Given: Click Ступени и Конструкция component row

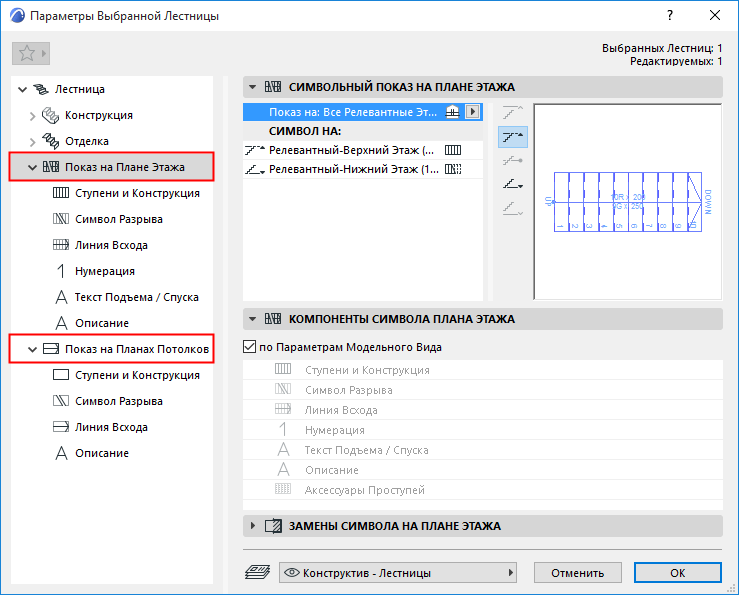Looking at the screenshot, I should tap(483, 370).
